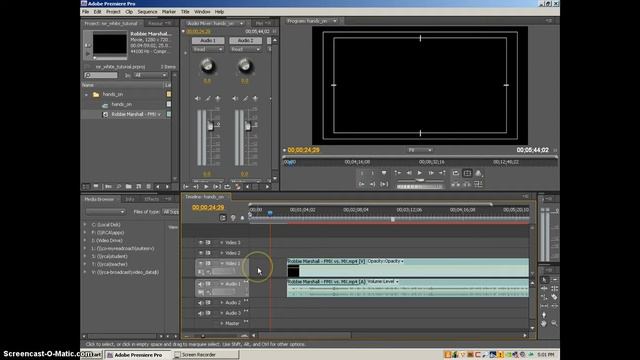This screenshot has height=360, width=640.
Task: Select the Zoom tool in Tools panel
Action: pos(554,323)
